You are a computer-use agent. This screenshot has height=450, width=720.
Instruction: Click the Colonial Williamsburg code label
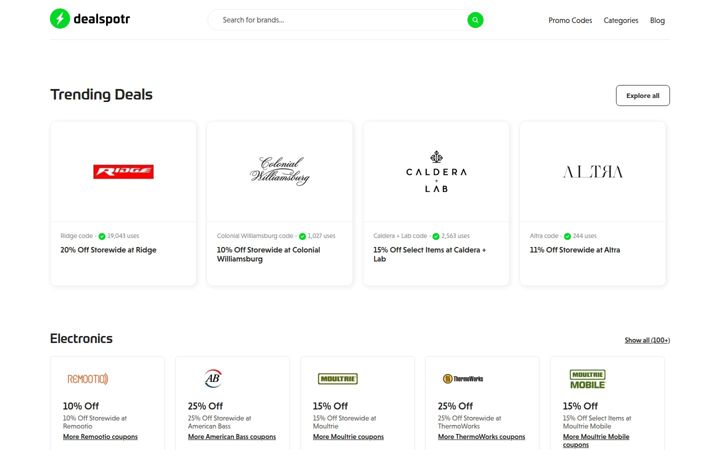click(255, 236)
